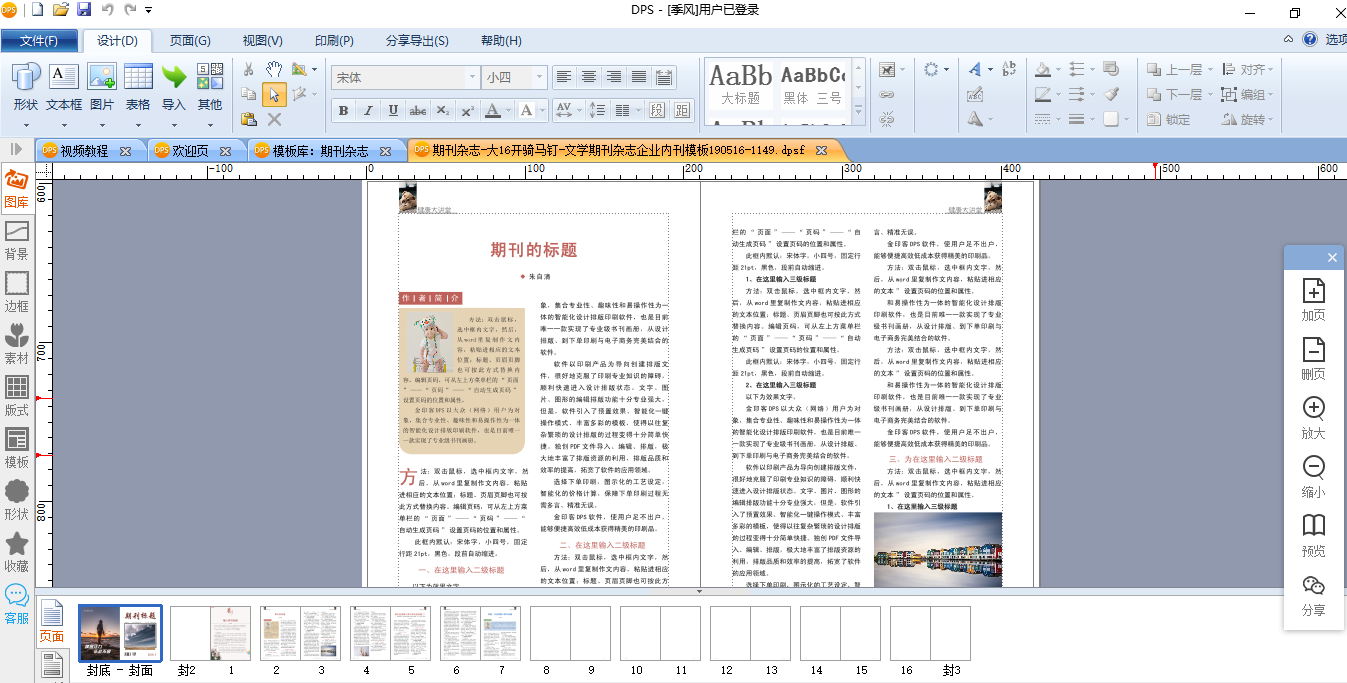The height and width of the screenshot is (683, 1347).
Task: Toggle italic formatting
Action: (x=366, y=110)
